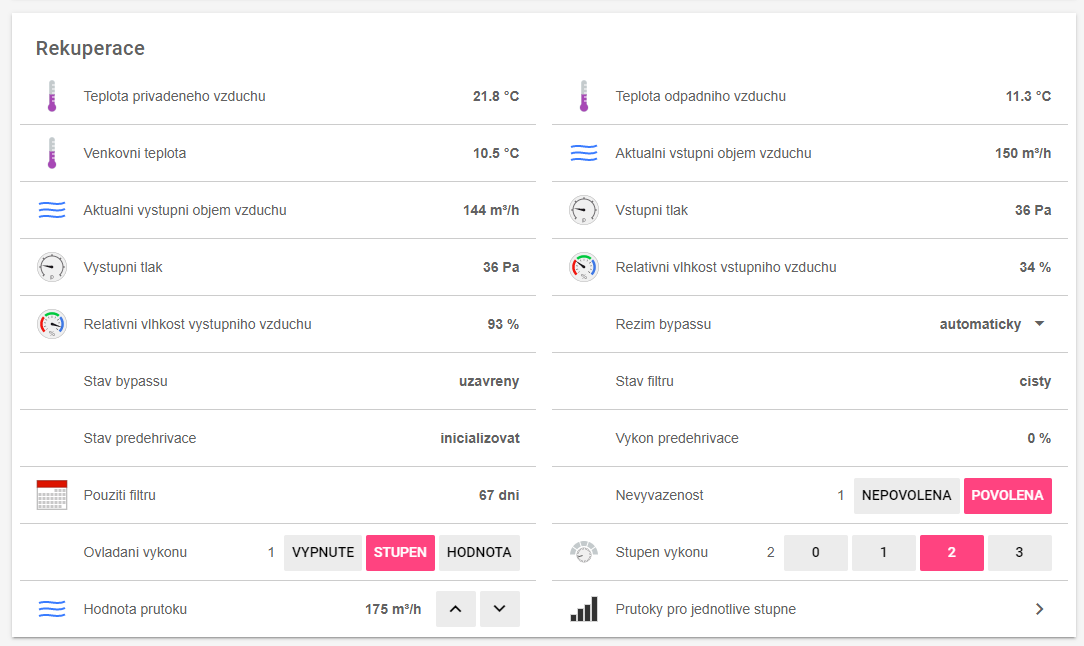Viewport: 1084px width, 646px height.
Task: Click the Pouziti filtru calendar icon
Action: 52,495
